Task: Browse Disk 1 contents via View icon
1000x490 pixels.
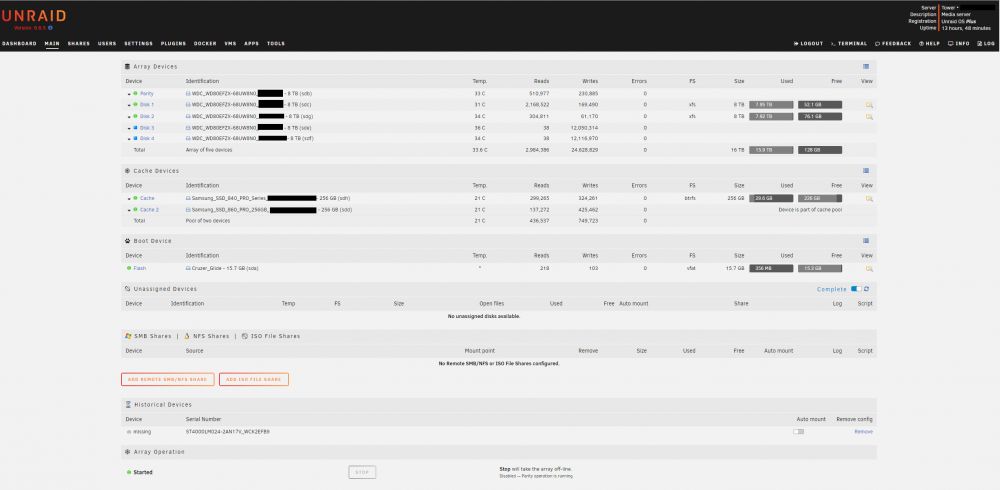Action: pyautogui.click(x=869, y=105)
